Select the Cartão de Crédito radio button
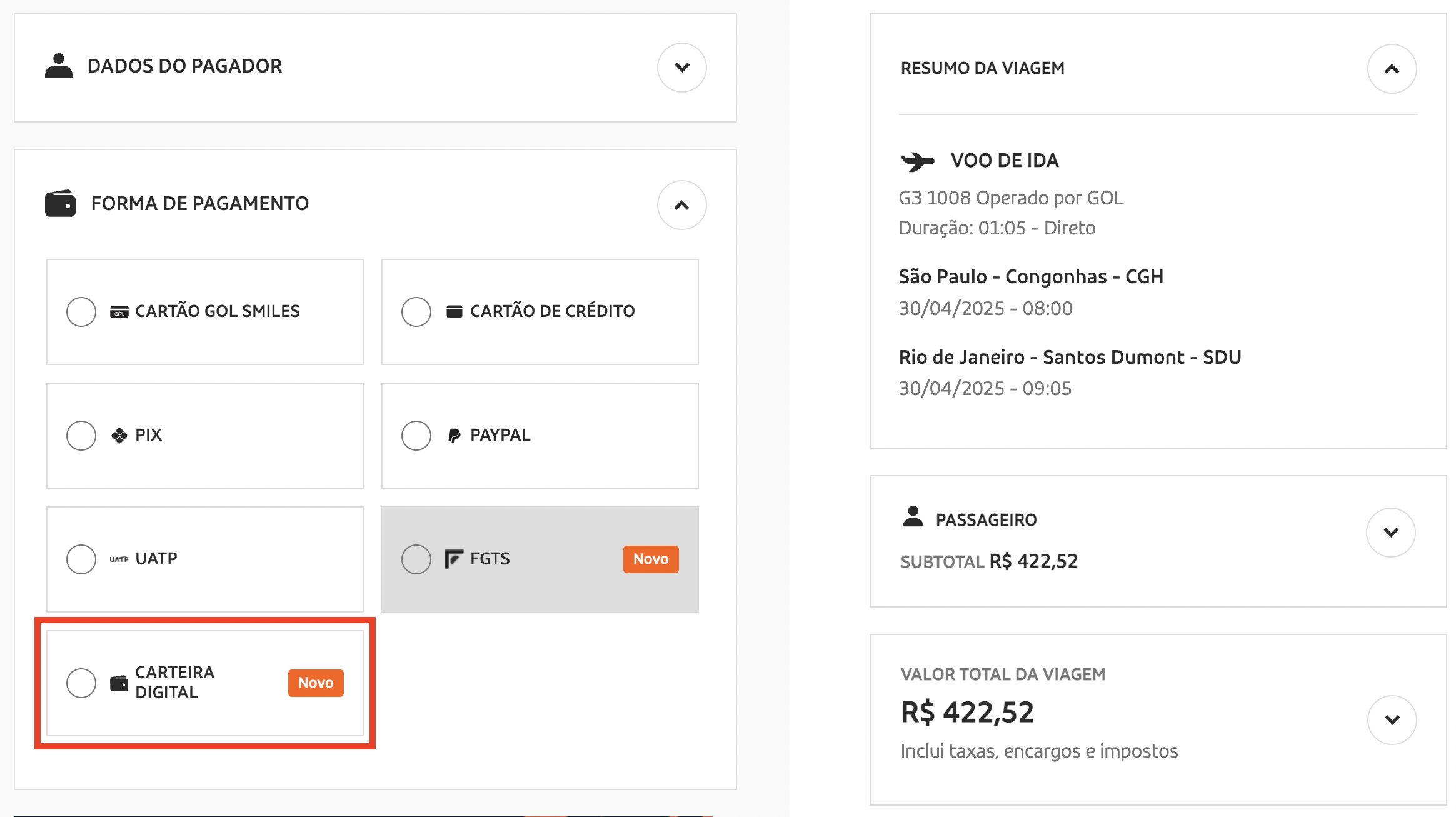This screenshot has width=1456, height=817. click(x=416, y=312)
